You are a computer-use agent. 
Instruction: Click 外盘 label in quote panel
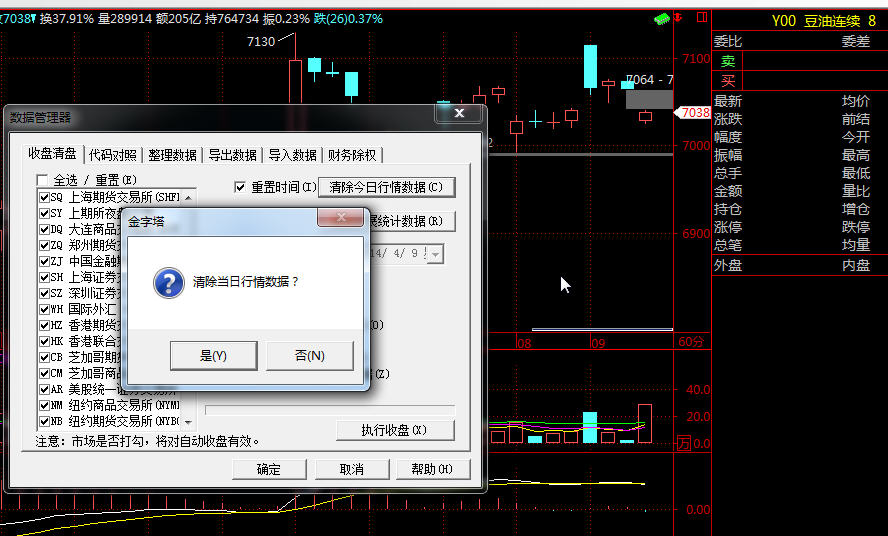click(x=728, y=265)
